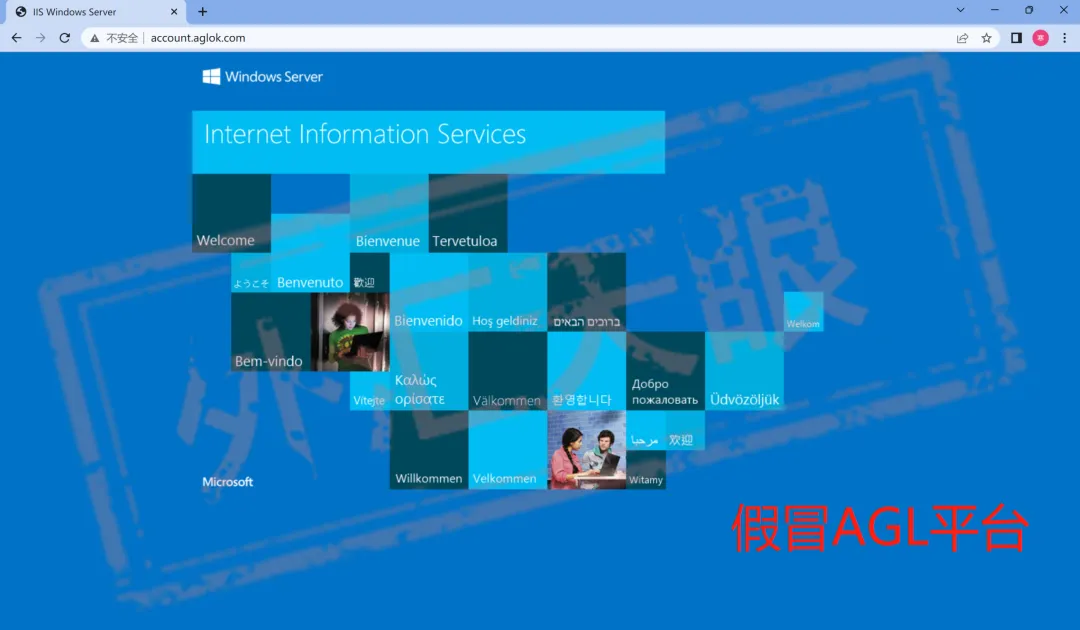Click the small Welkom tile
Viewport: 1080px width, 630px height.
[804, 312]
